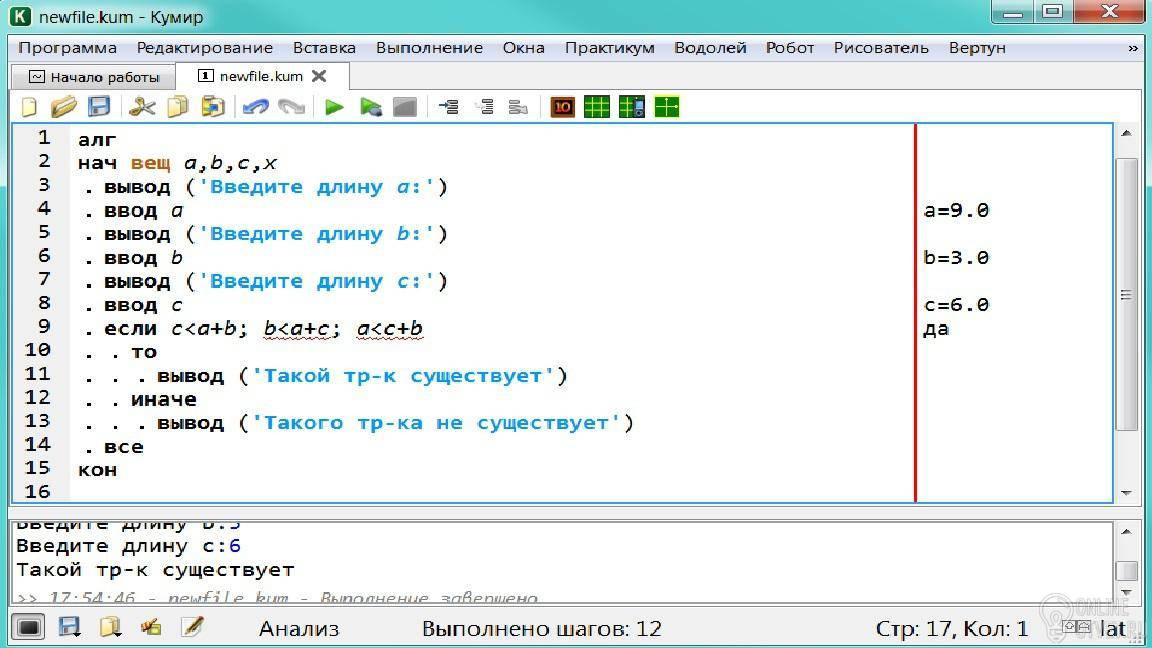Viewport: 1152px width, 648px height.
Task: Start blind run with green play-and-monitor icon
Action: (x=370, y=107)
